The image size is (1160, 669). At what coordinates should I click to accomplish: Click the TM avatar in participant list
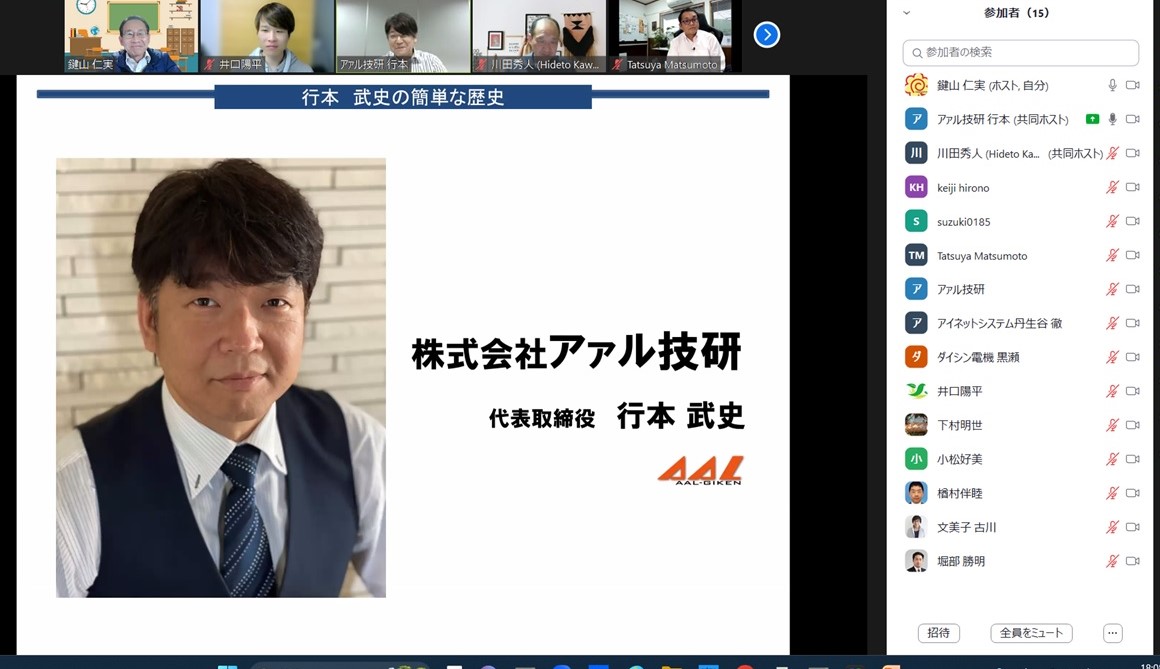(x=916, y=255)
